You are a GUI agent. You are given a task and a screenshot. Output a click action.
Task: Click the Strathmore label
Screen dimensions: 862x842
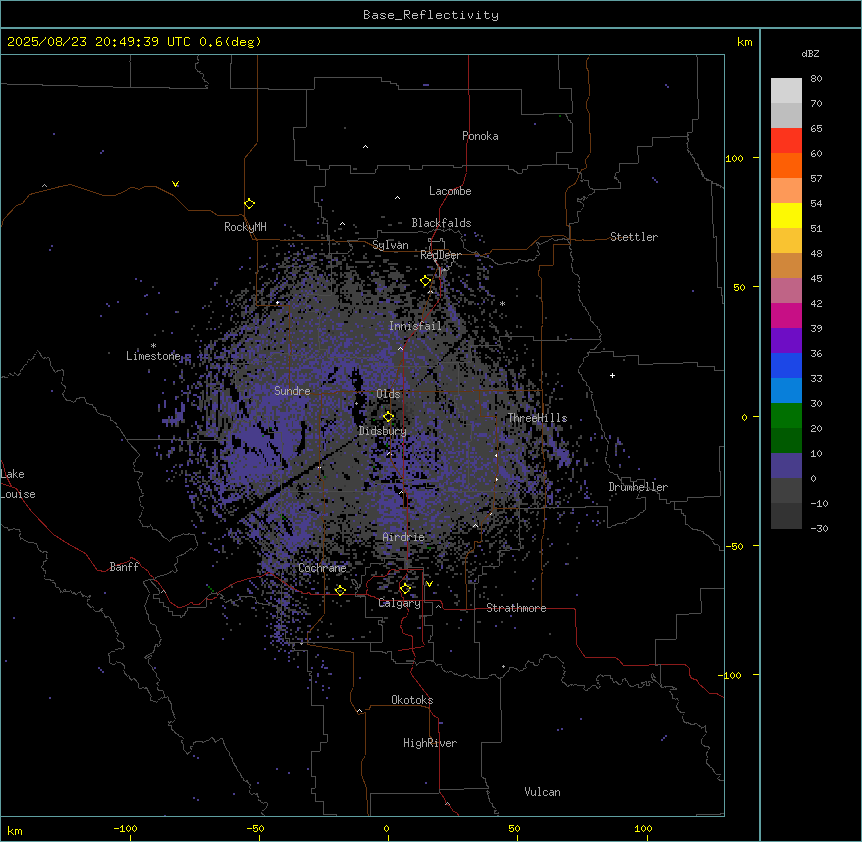(x=516, y=608)
